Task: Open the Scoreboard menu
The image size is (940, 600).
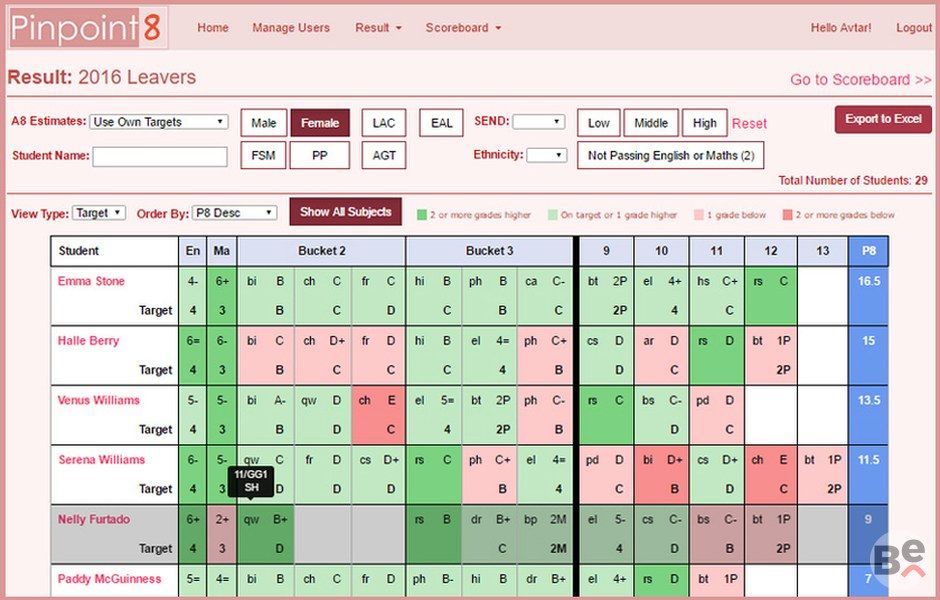Action: [x=463, y=28]
